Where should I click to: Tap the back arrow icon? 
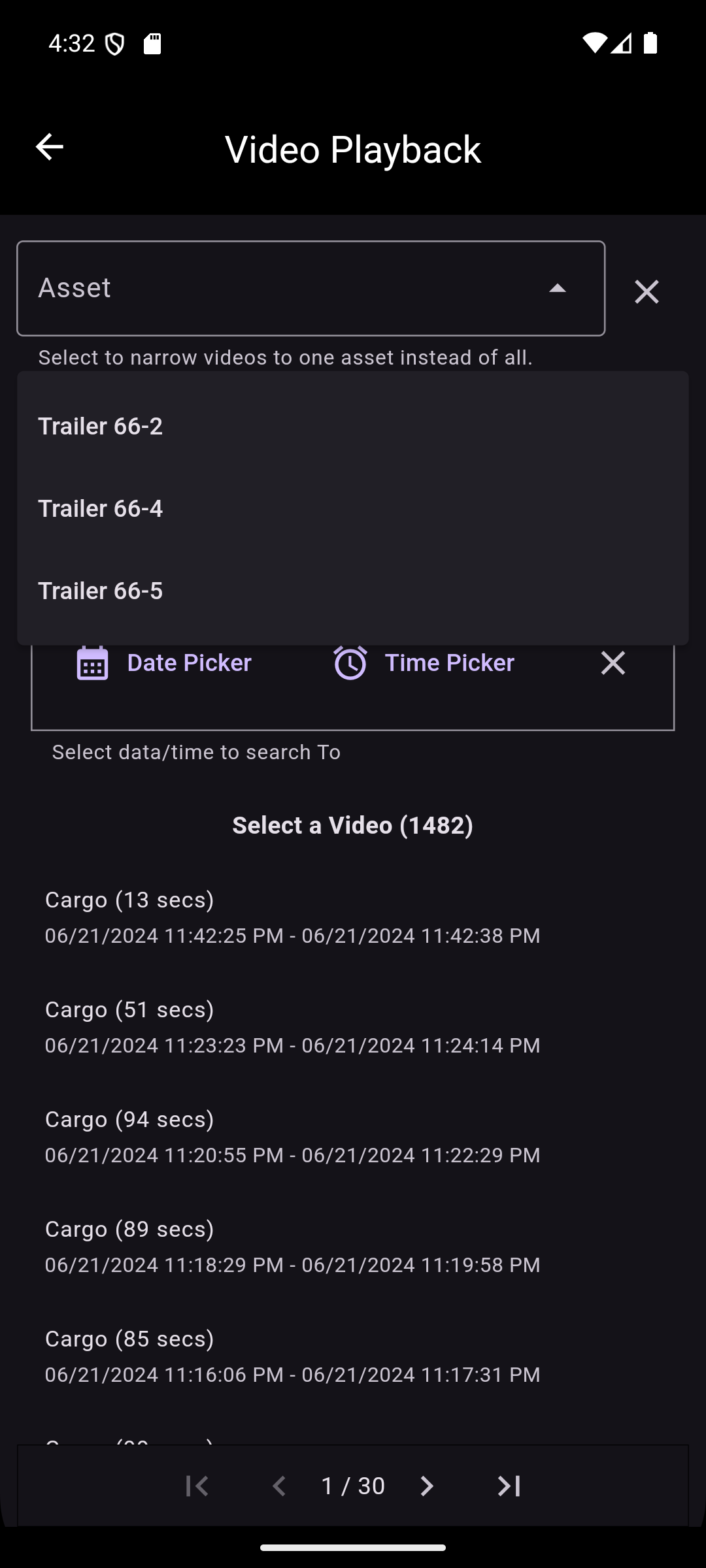[x=49, y=147]
